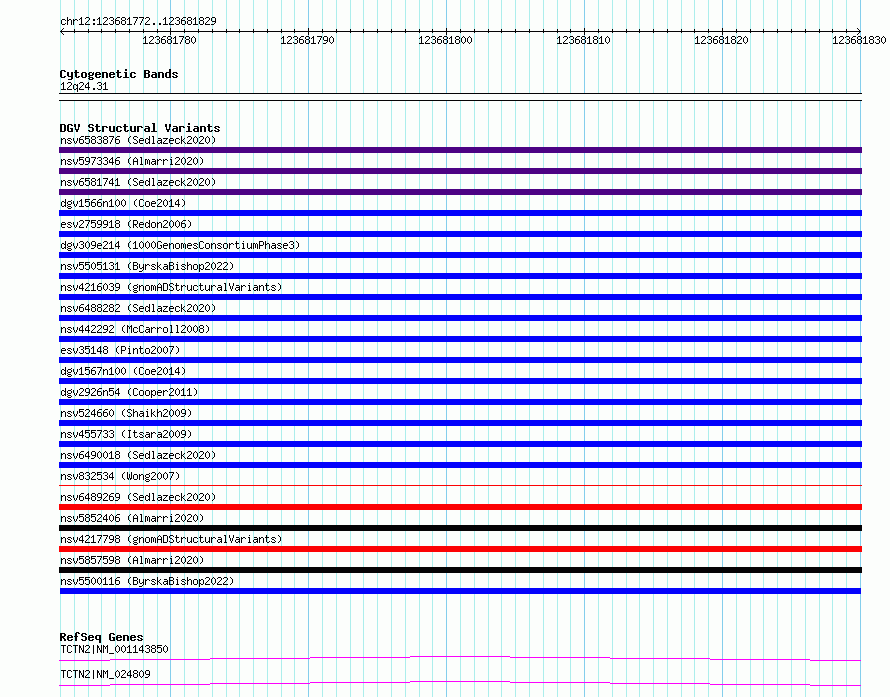The width and height of the screenshot is (890, 697).
Task: Open variant dgv1567n100 (Coe2014) label
Action: pos(123,371)
